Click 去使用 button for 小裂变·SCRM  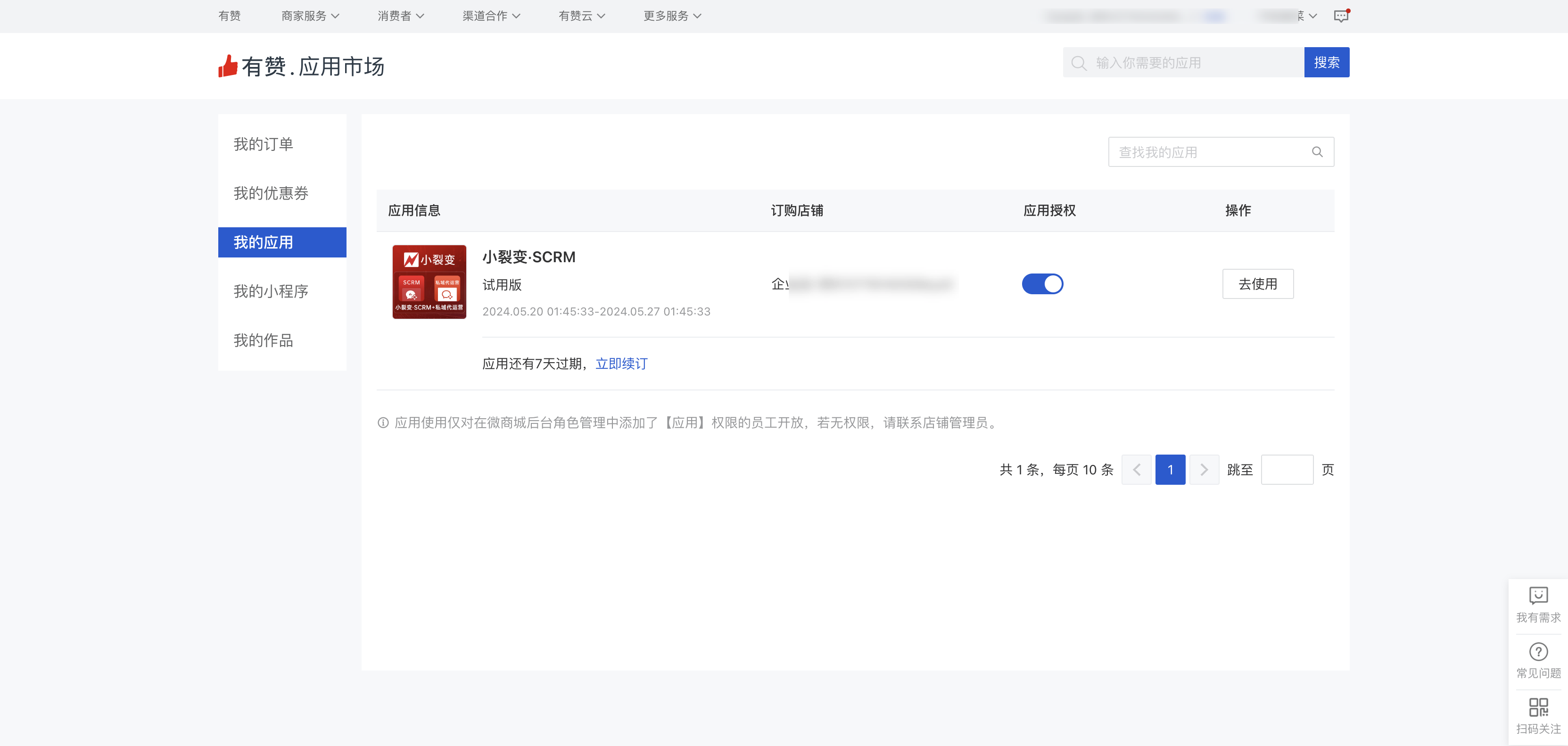(1258, 284)
